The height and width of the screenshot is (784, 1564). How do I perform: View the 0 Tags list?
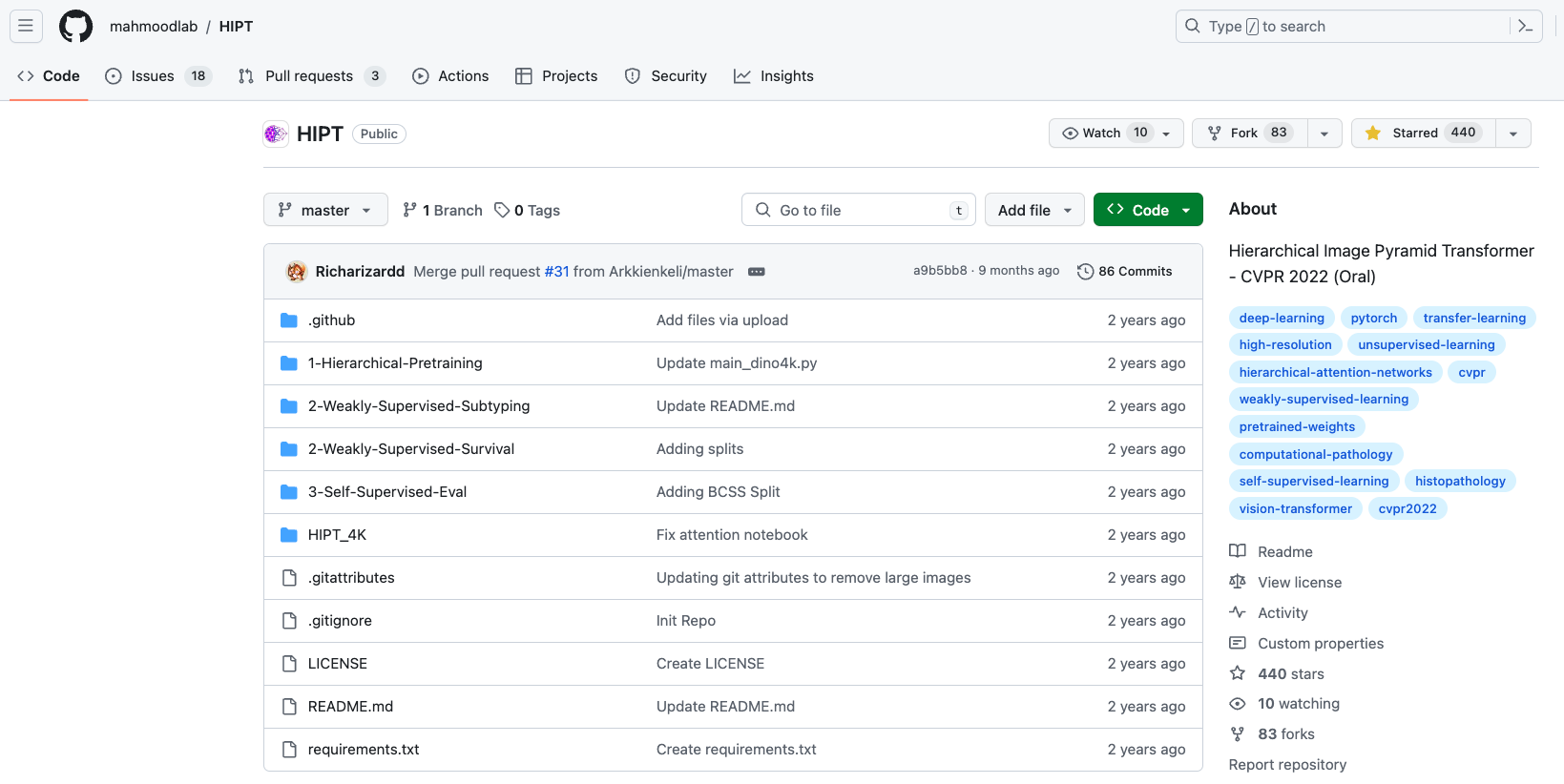point(527,210)
